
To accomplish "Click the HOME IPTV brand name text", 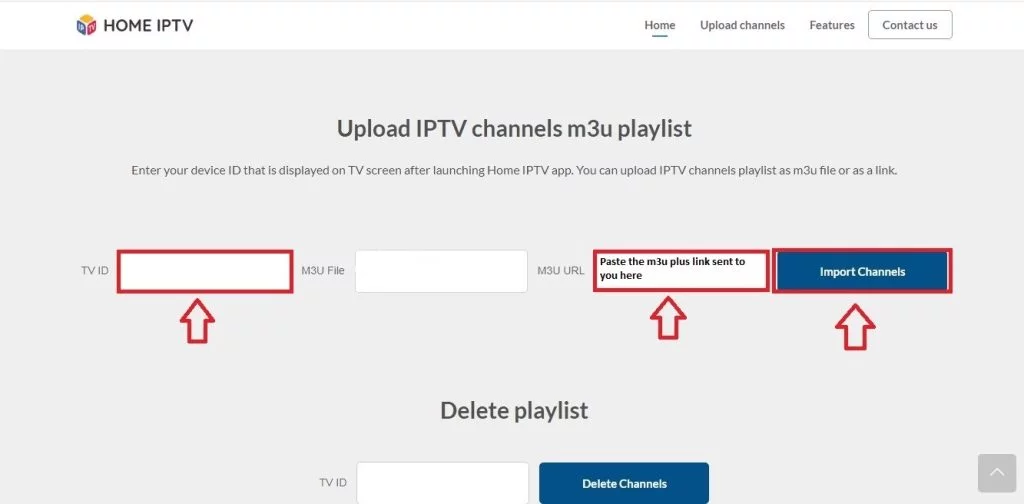I will (148, 25).
